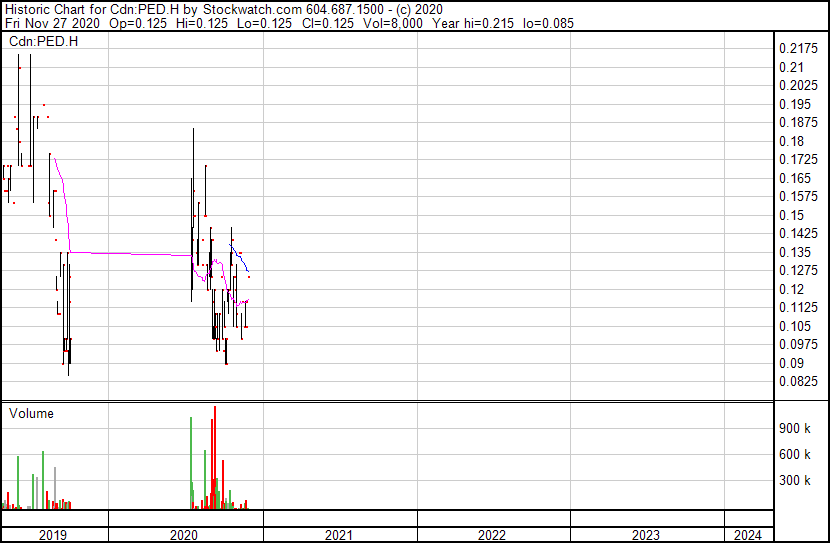Select the 2020 year segment
The height and width of the screenshot is (543, 830).
pyautogui.click(x=185, y=535)
